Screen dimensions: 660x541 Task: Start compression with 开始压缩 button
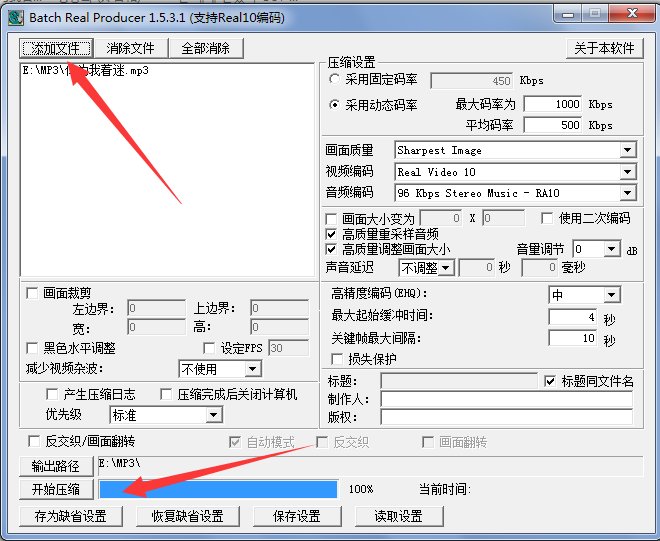(x=57, y=489)
